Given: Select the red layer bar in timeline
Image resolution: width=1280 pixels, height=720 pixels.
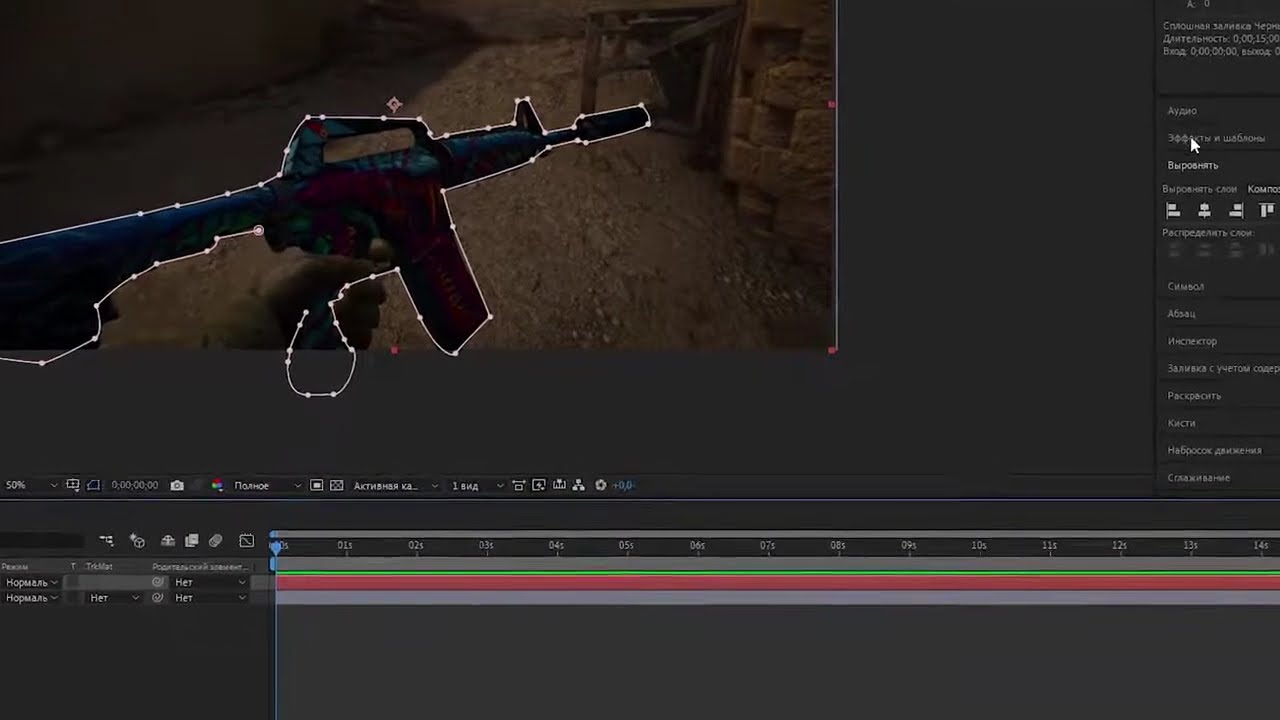Looking at the screenshot, I should 777,582.
